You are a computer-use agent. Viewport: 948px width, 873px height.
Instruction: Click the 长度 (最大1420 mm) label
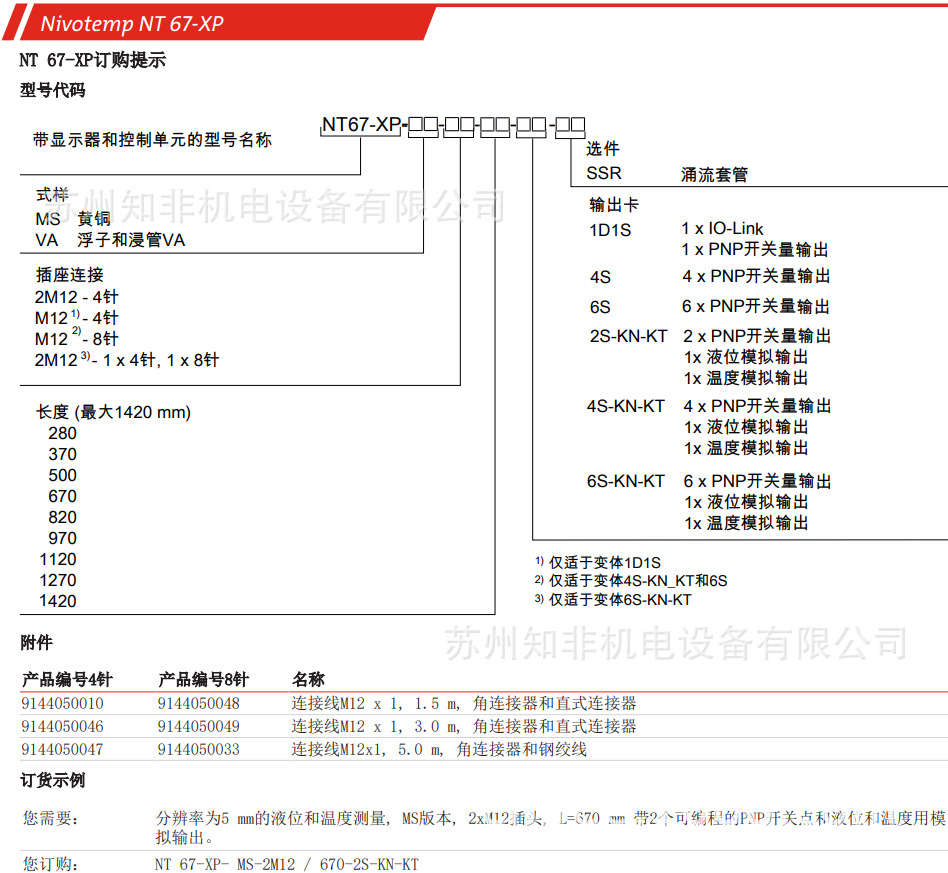(x=113, y=412)
